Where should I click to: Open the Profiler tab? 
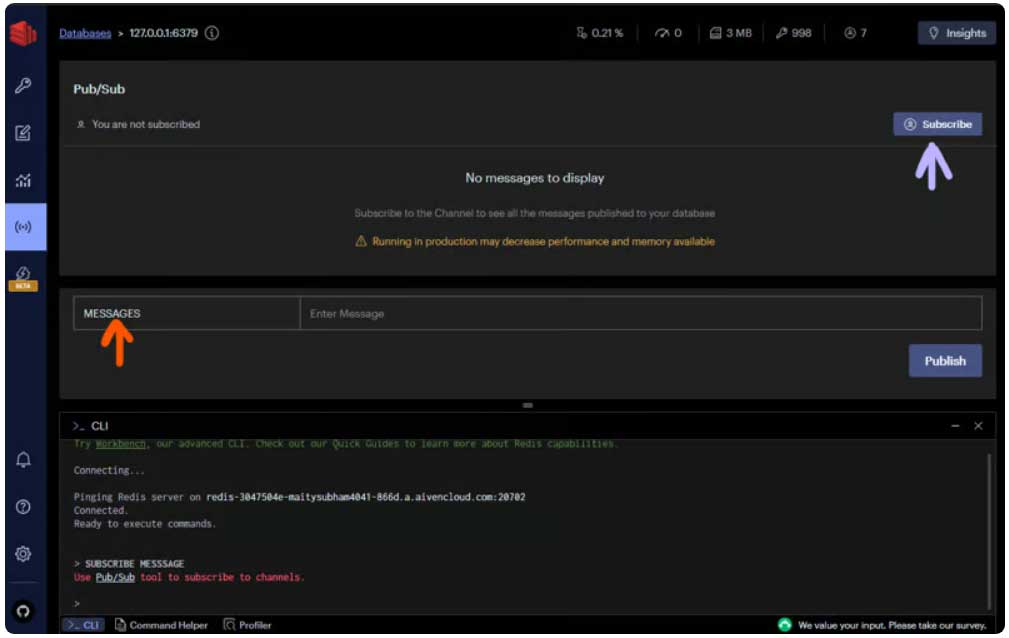pos(247,624)
